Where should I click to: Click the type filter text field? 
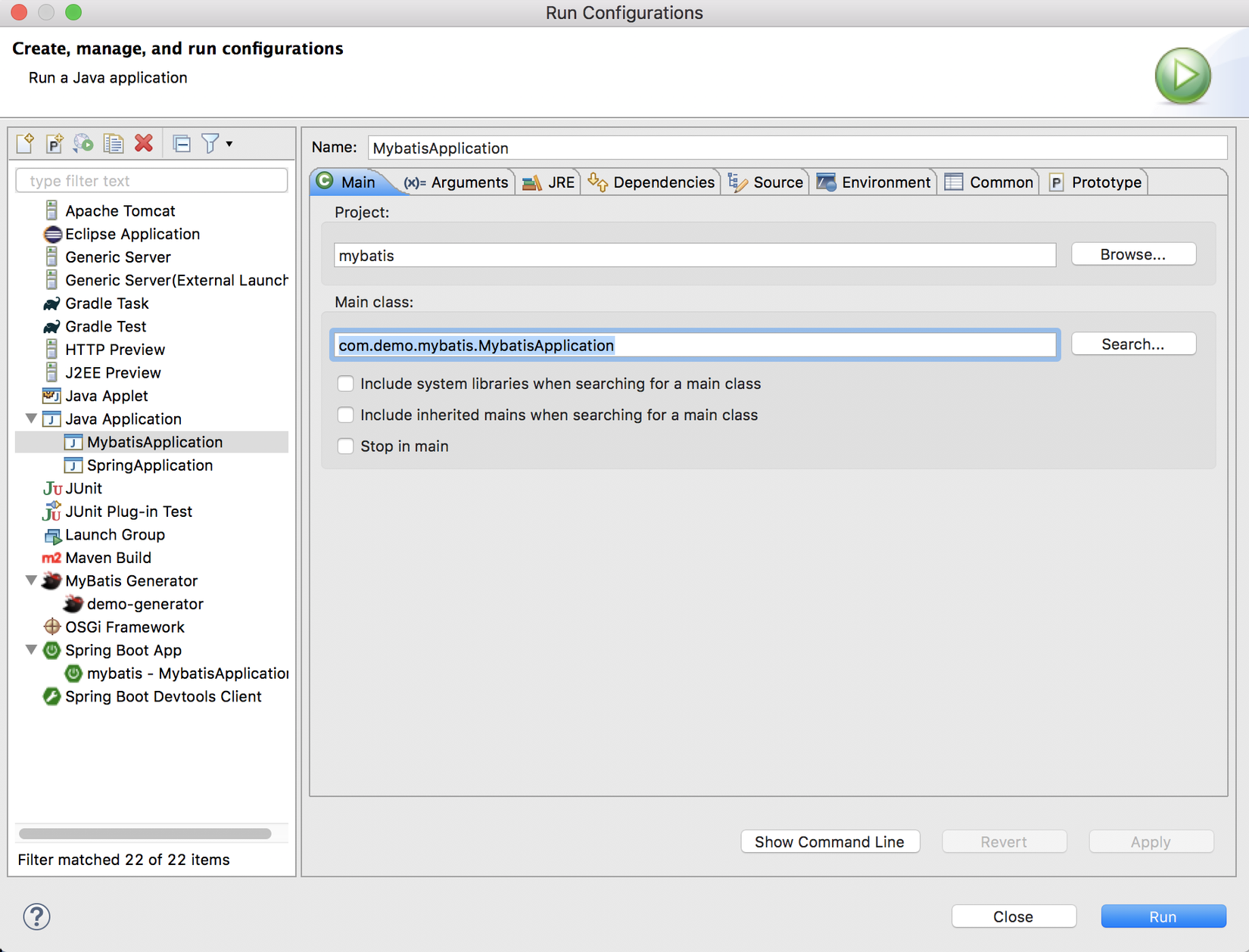pos(151,181)
